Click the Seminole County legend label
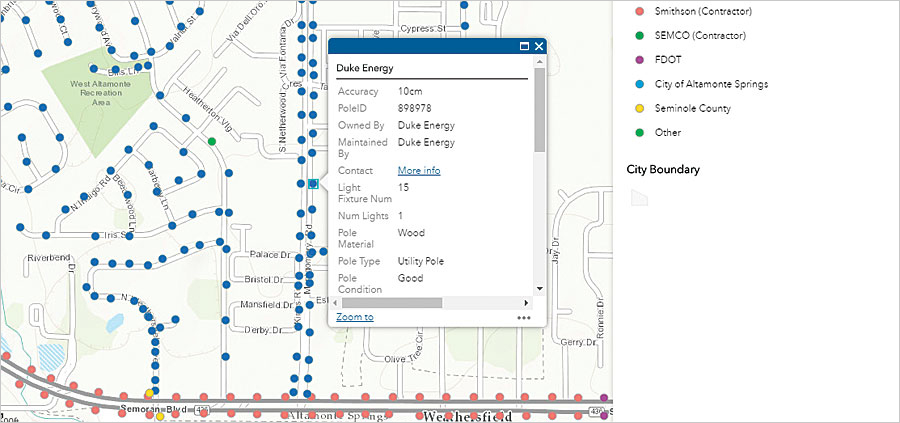 pyautogui.click(x=693, y=108)
